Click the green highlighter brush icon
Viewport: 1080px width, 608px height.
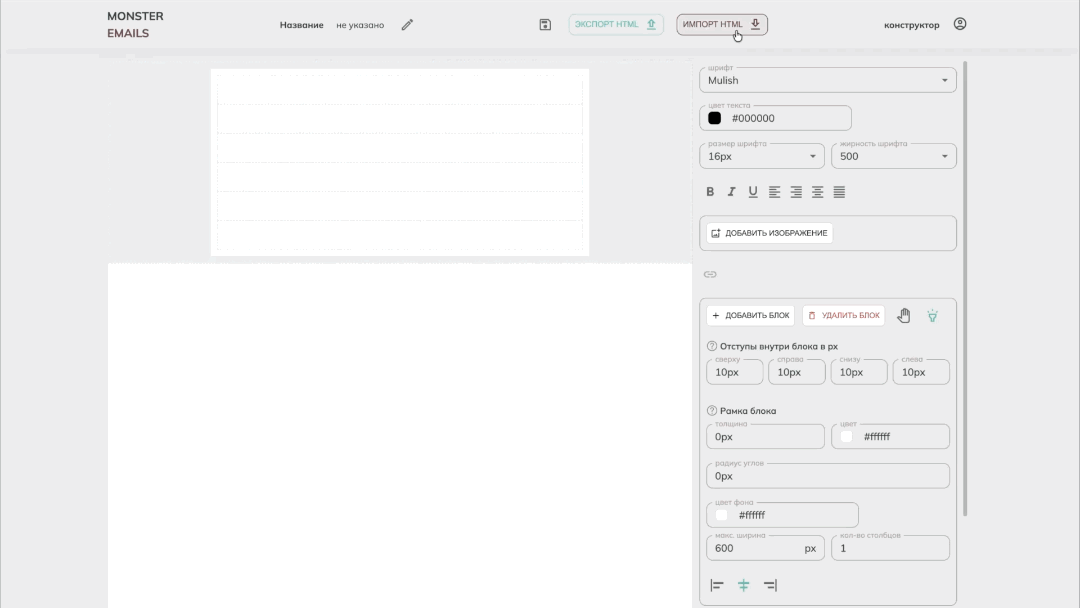click(x=932, y=316)
